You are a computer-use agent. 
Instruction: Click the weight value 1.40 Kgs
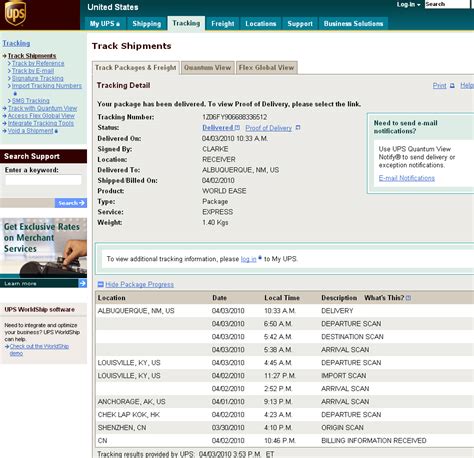click(215, 222)
